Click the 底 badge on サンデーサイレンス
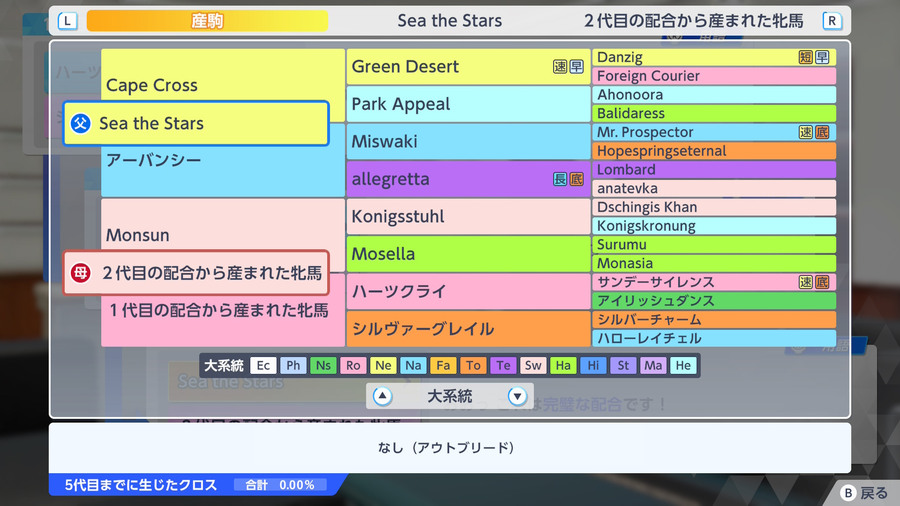The width and height of the screenshot is (900, 506). (822, 282)
